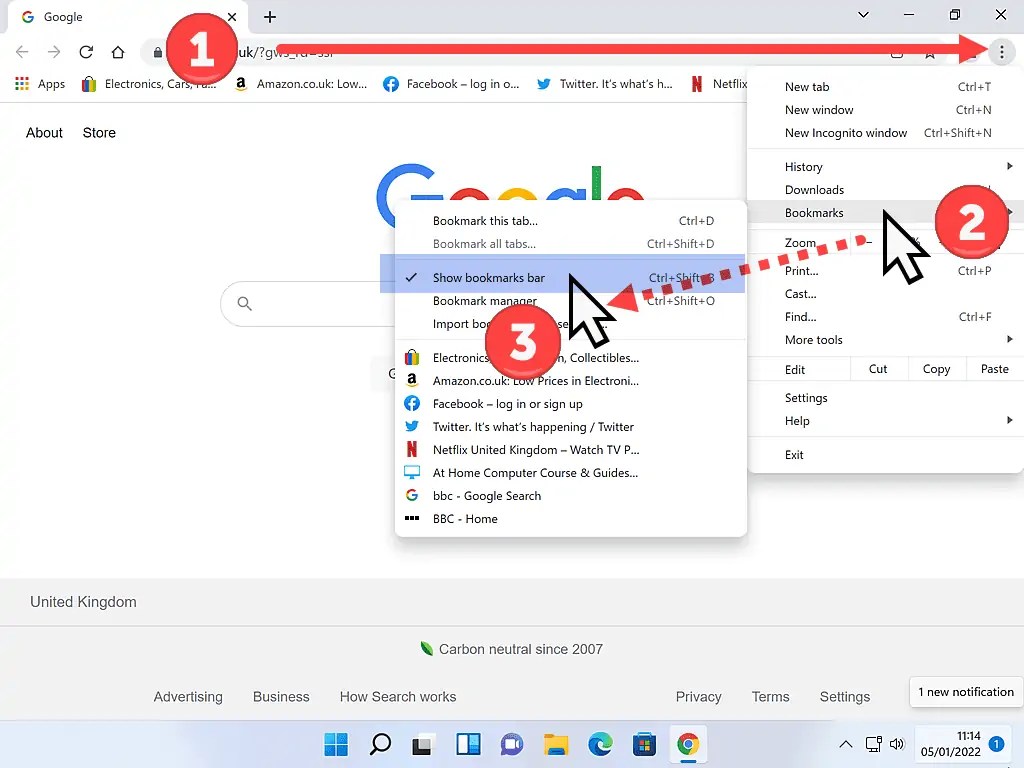Image resolution: width=1024 pixels, height=768 pixels.
Task: Click the browser Forward arrow
Action: [54, 52]
